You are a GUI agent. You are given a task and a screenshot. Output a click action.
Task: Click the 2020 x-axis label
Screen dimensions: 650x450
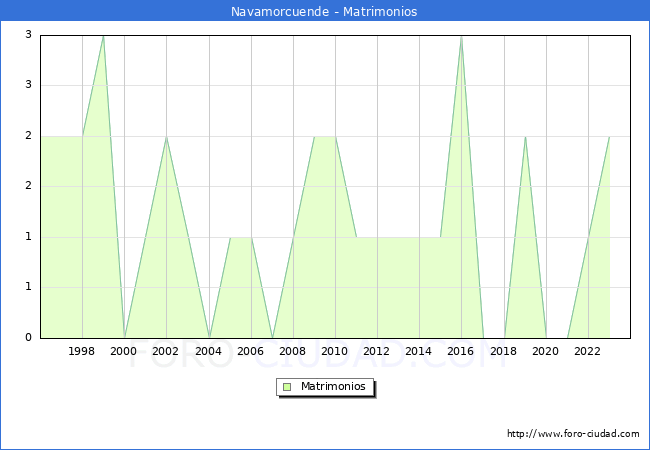pyautogui.click(x=546, y=351)
